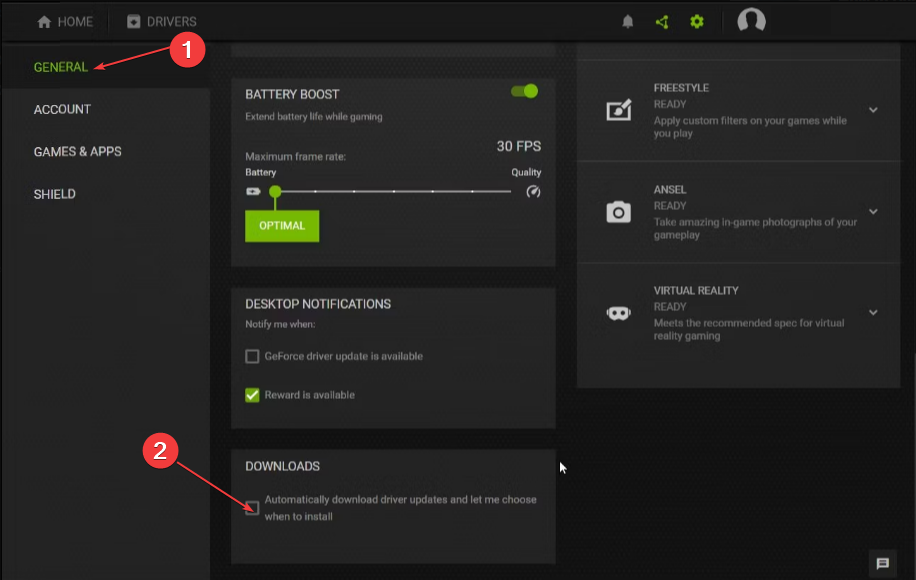916x580 pixels.
Task: Click the Ansel camera icon
Action: click(x=619, y=212)
